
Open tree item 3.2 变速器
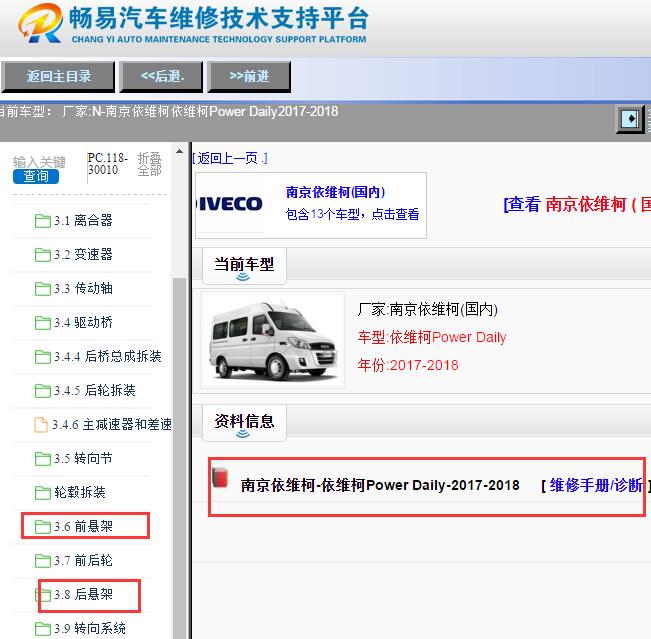83,255
